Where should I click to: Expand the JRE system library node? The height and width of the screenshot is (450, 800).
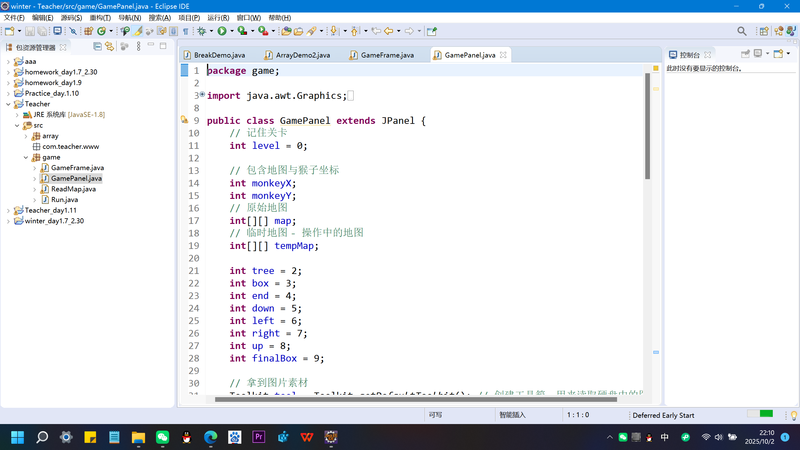[17, 115]
